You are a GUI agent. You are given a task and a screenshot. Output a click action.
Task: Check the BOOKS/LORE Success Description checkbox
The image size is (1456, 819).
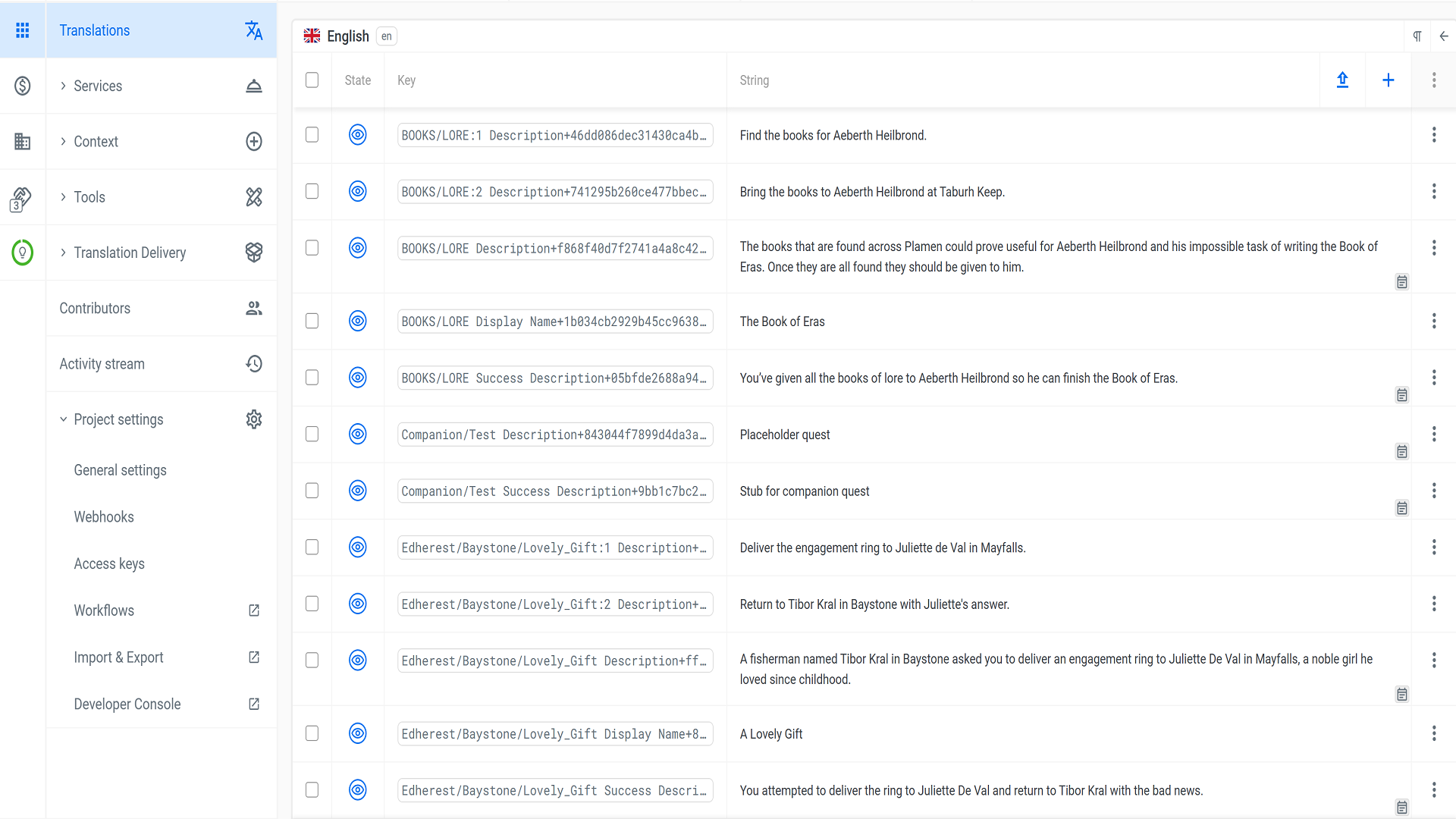click(312, 378)
